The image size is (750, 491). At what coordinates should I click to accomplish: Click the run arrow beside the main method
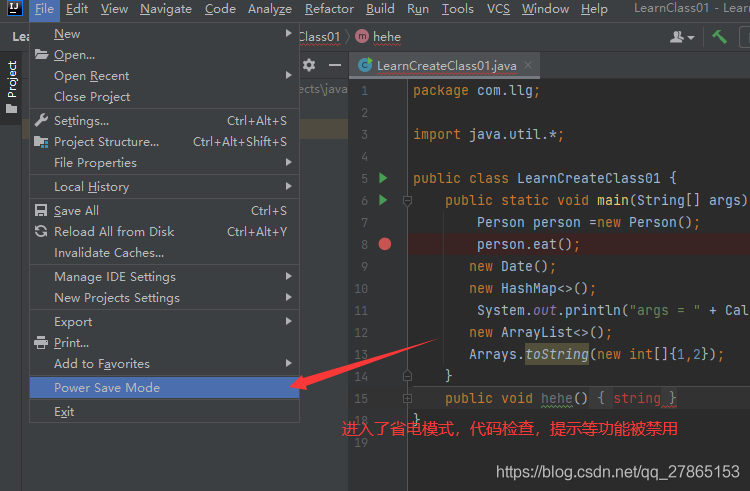click(382, 200)
